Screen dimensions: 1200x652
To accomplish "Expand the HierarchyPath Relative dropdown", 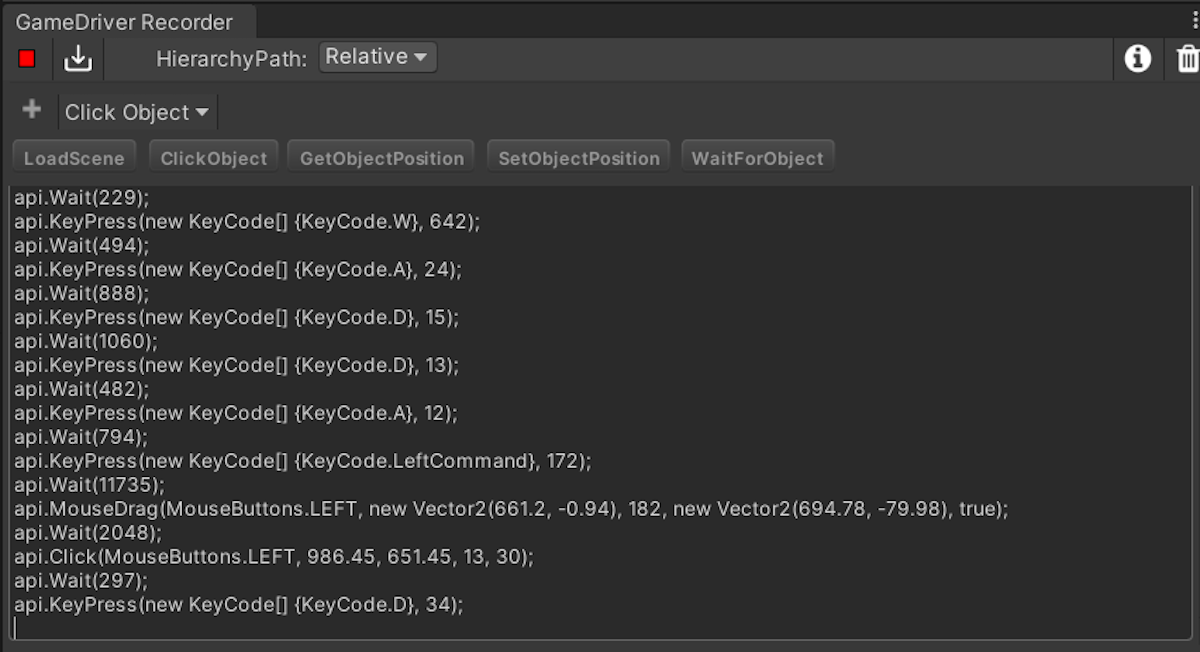I will coord(377,57).
